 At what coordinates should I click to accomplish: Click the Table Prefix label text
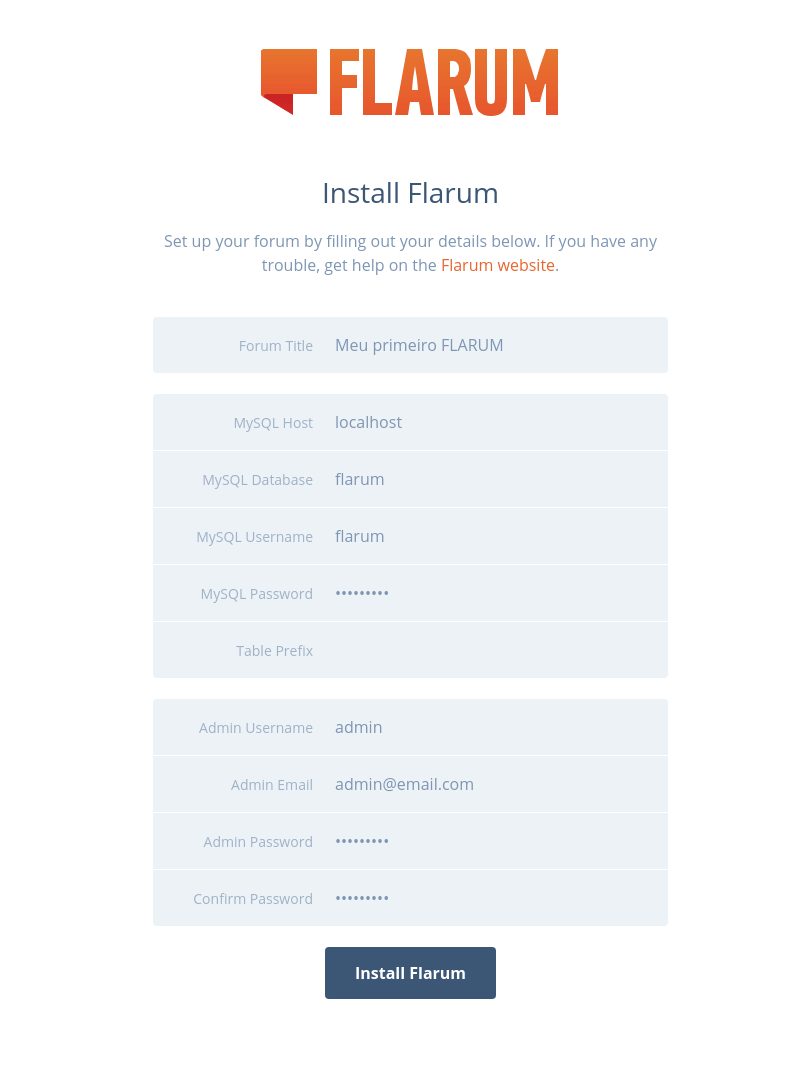[x=274, y=651]
